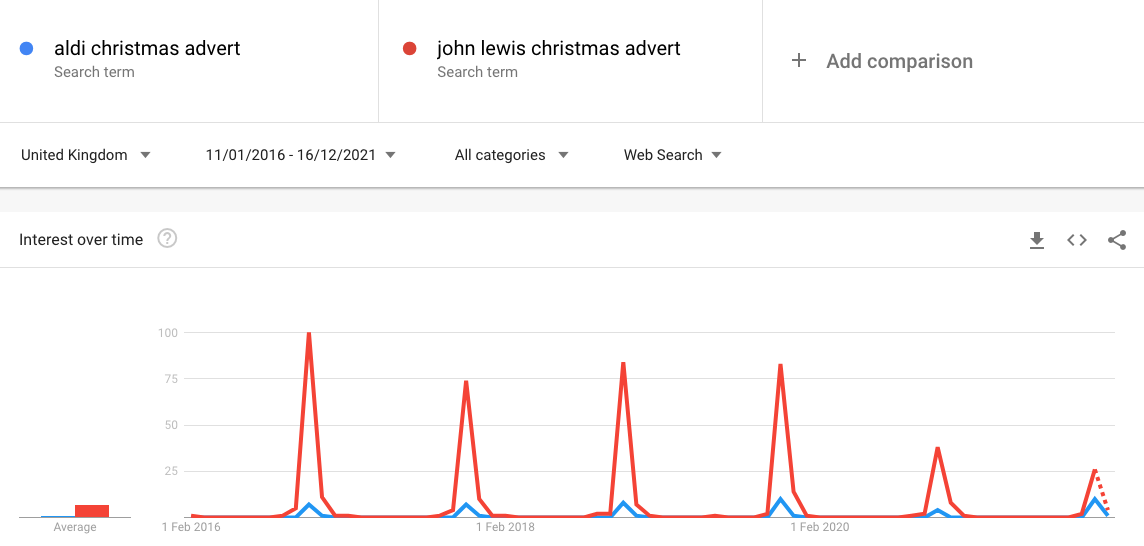Screen dimensions: 1144x546
Task: Click the Interest over time heading
Action: (81, 239)
